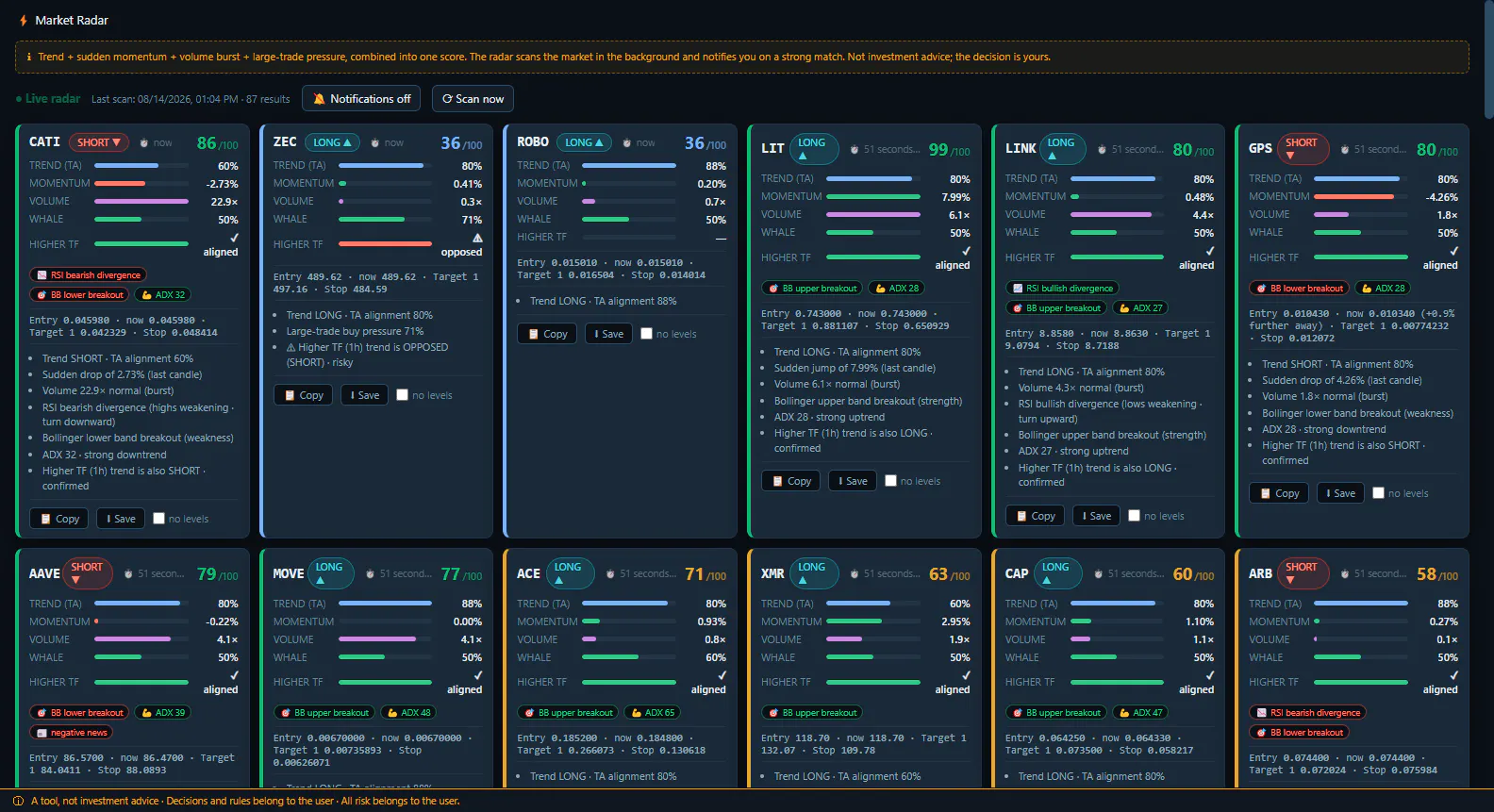Viewport: 1494px width, 812px height.
Task: Copy the ZEC signal details
Action: (x=304, y=395)
